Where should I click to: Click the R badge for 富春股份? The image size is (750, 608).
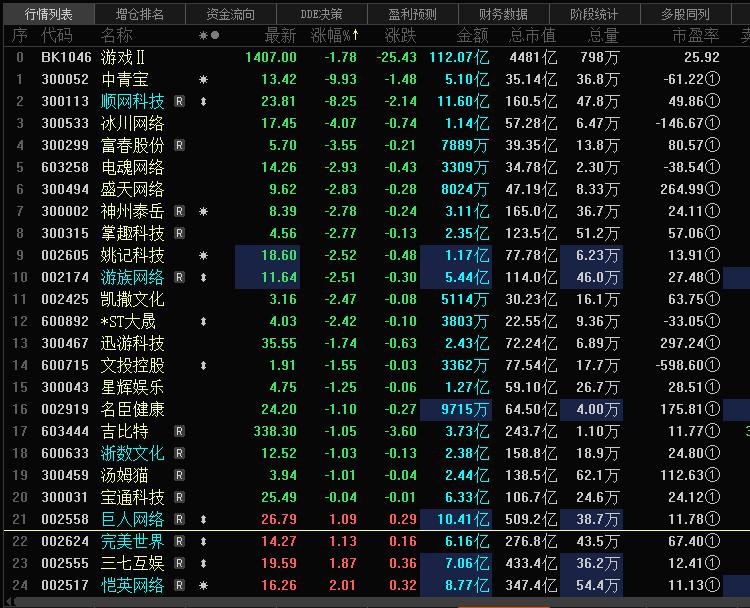pyautogui.click(x=179, y=145)
